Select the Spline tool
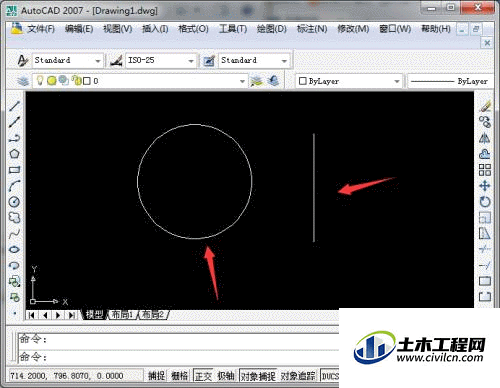 pyautogui.click(x=14, y=234)
